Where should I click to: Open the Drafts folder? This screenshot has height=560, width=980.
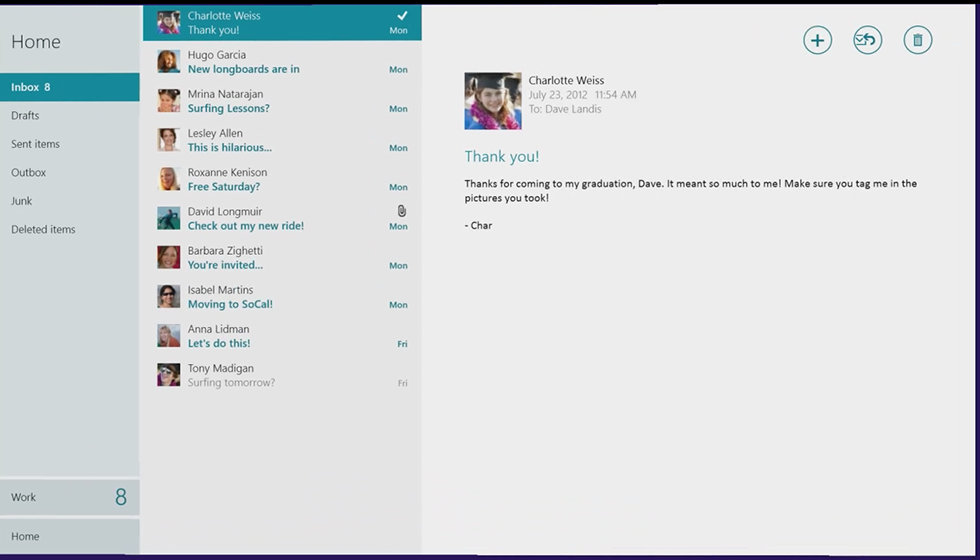[26, 116]
